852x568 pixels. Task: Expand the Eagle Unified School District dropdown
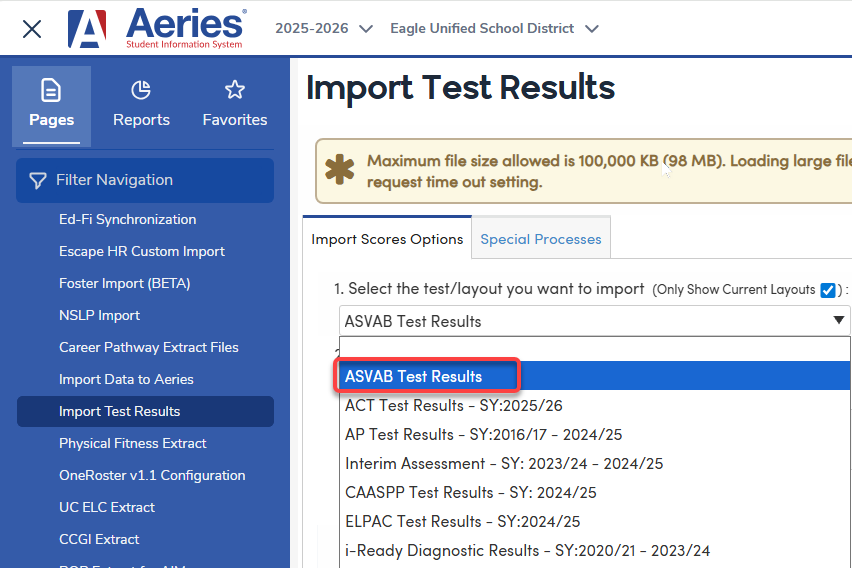click(494, 28)
